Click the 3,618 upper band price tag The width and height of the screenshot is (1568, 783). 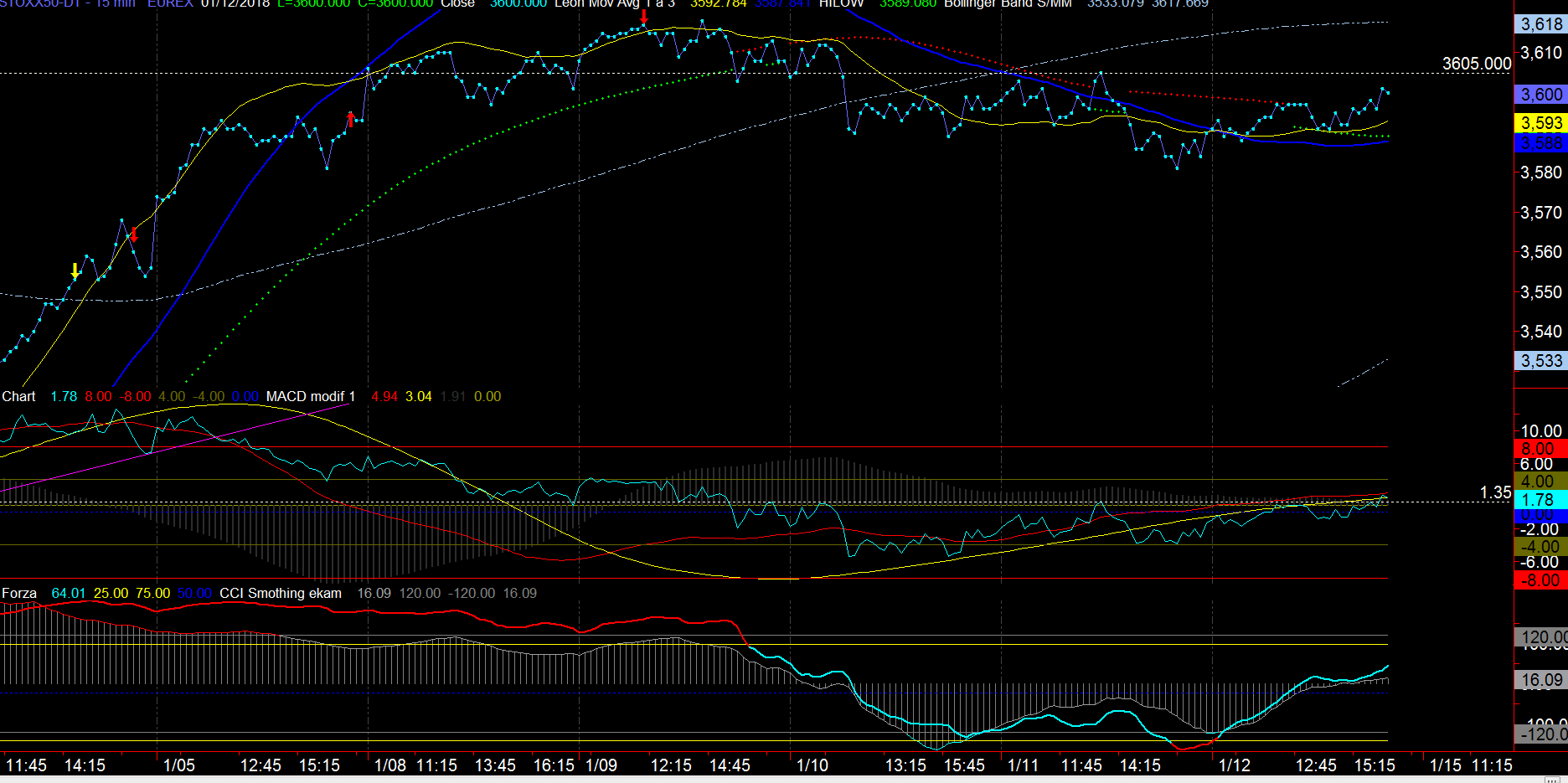click(x=1541, y=24)
